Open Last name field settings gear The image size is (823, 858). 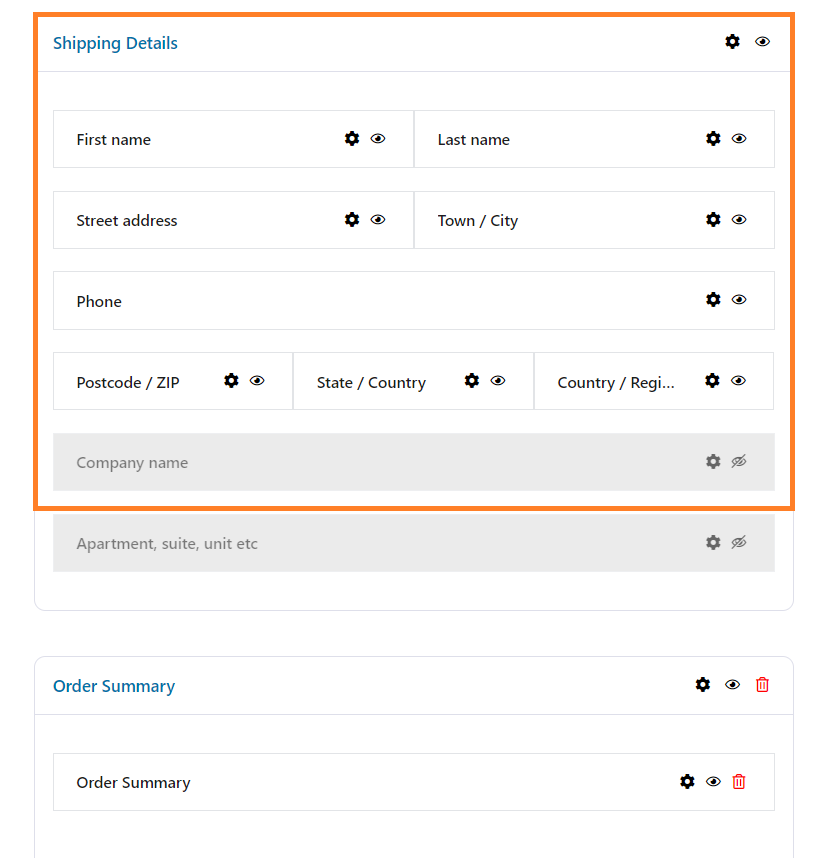tap(713, 138)
